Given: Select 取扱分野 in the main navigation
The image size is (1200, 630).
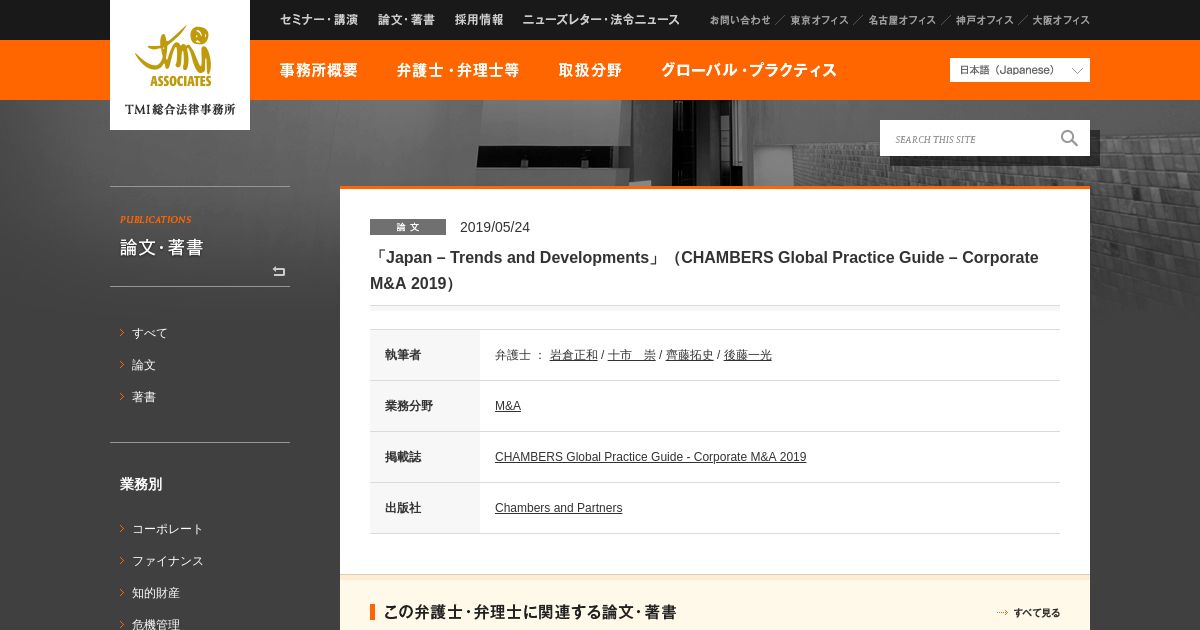Looking at the screenshot, I should pyautogui.click(x=590, y=70).
